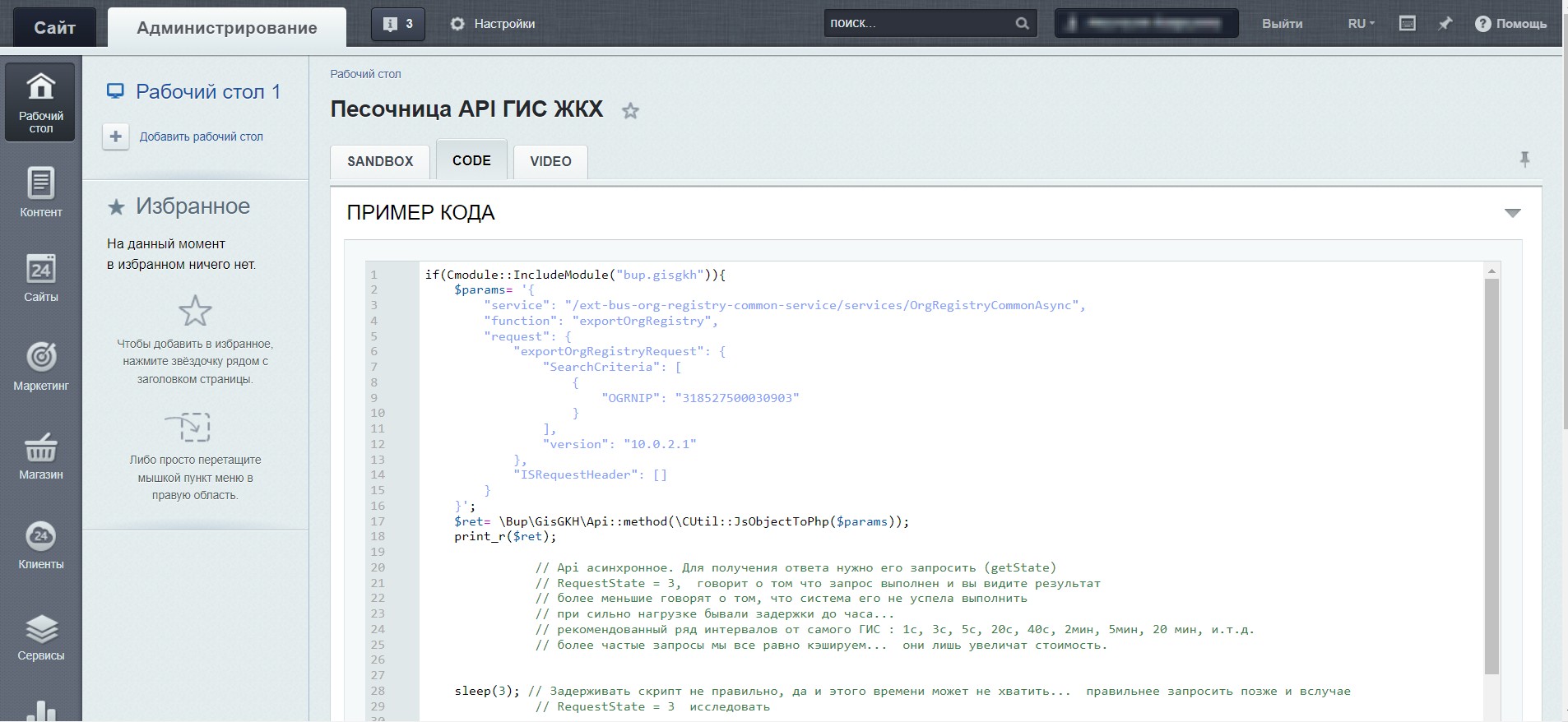
Task: Open the RU language dropdown
Action: point(1361,24)
